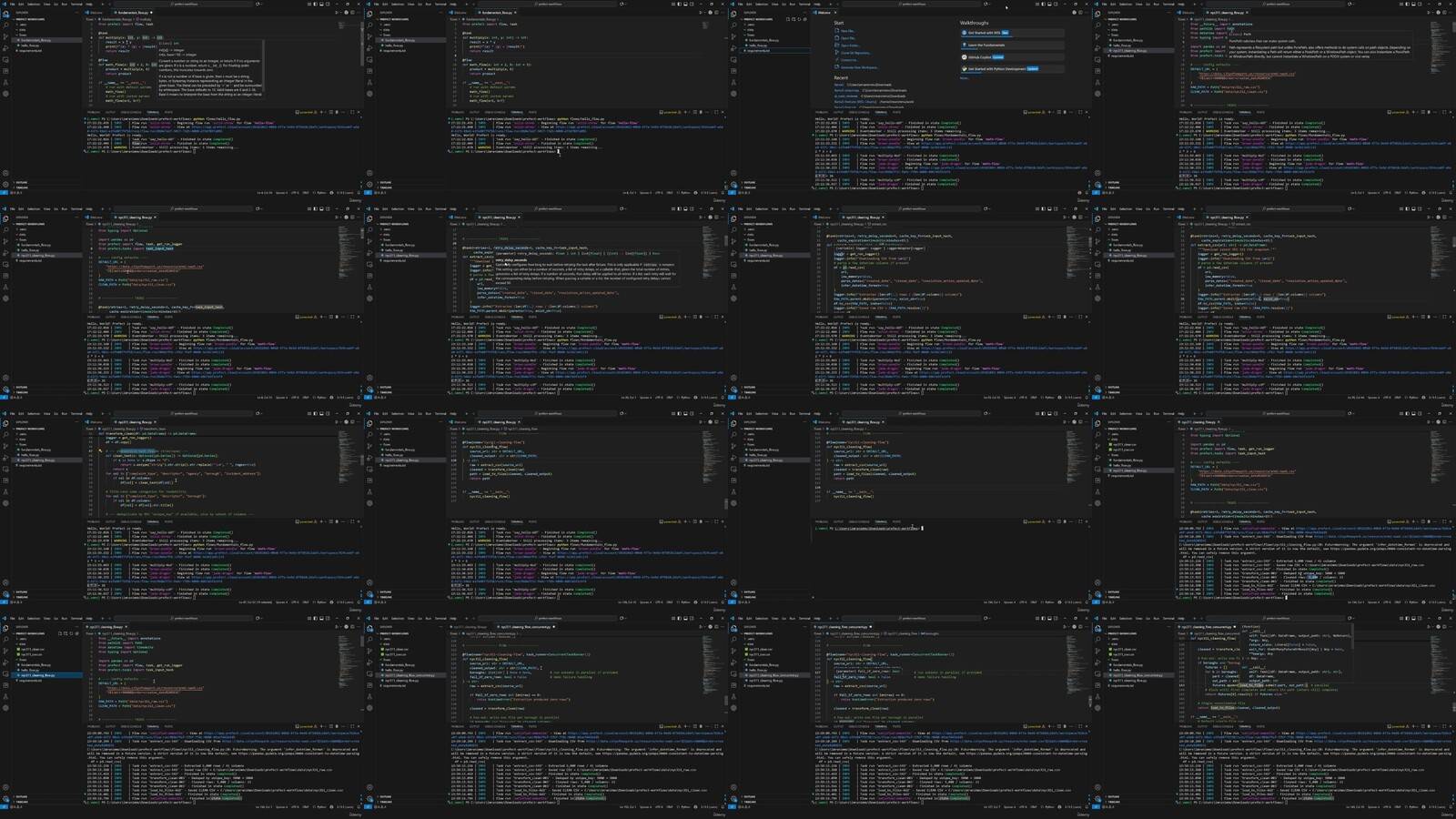Maximize the terminal panel in Welcome page window
Image resolution: width=1456 pixels, height=819 pixels.
1080,113
